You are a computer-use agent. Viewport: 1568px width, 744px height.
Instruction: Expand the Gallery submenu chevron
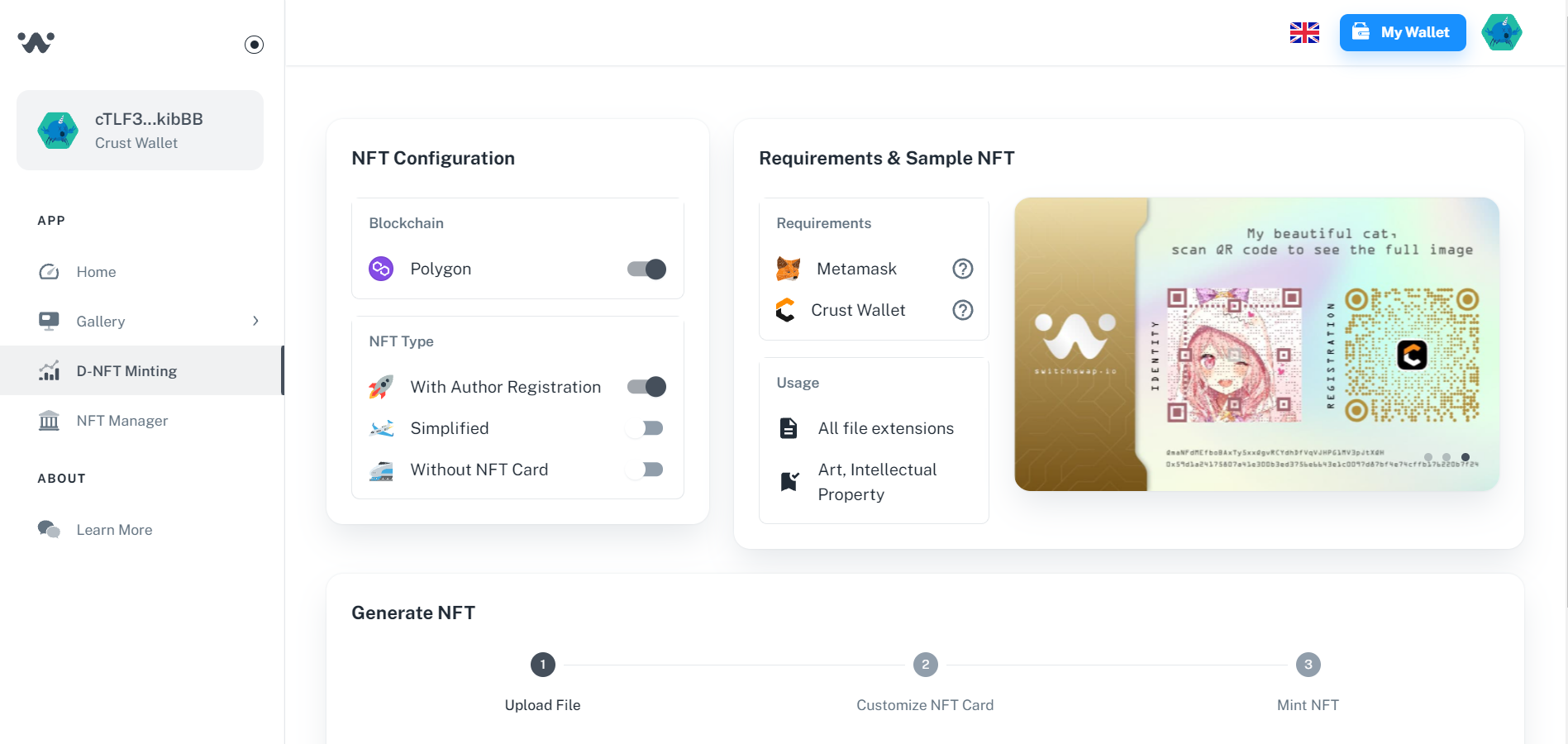pyautogui.click(x=255, y=321)
